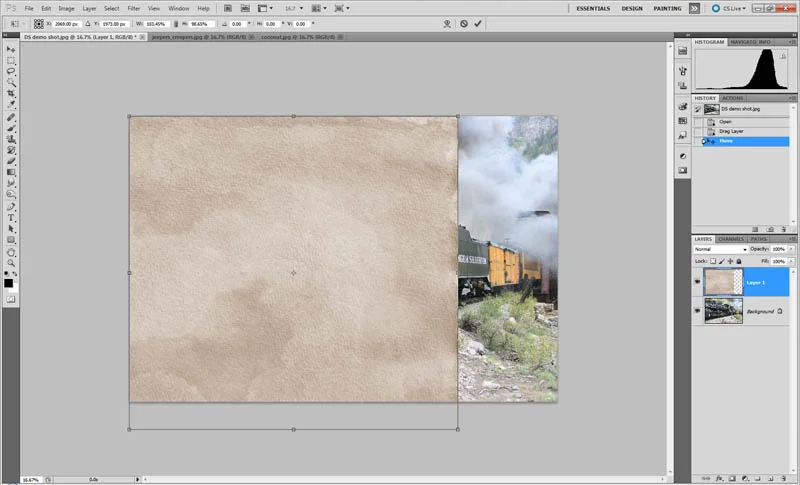Select the Path Selection tool
Screen dimensions: 800x485
[x=11, y=229]
